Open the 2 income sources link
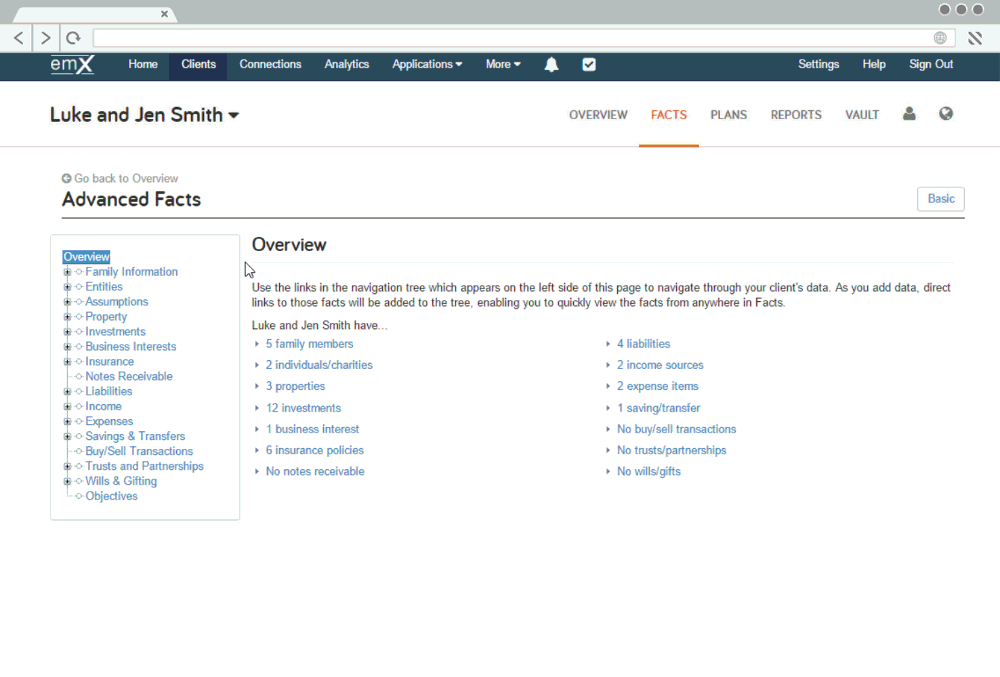1000x677 pixels. [660, 365]
